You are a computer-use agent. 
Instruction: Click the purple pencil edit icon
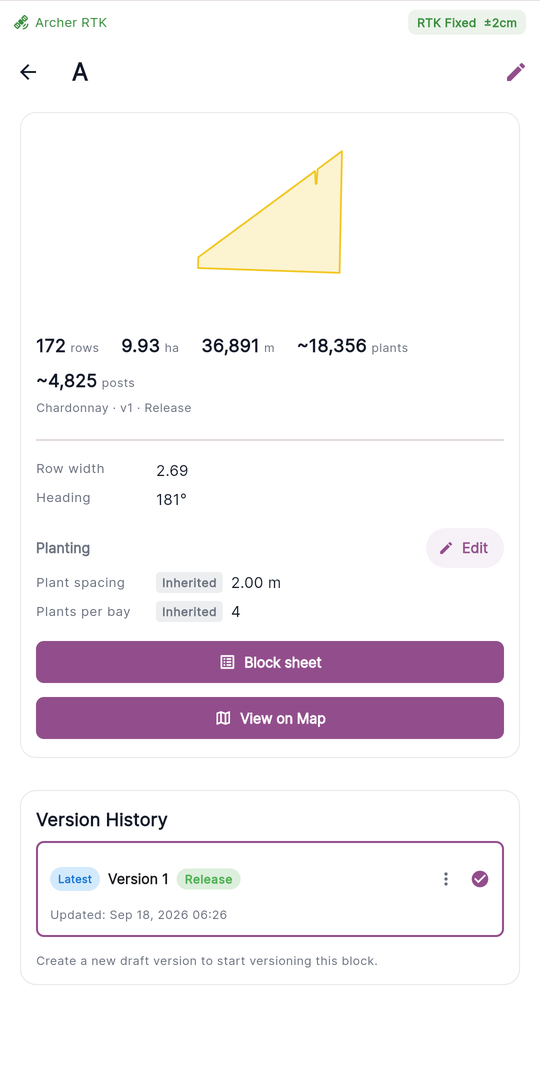pyautogui.click(x=515, y=72)
